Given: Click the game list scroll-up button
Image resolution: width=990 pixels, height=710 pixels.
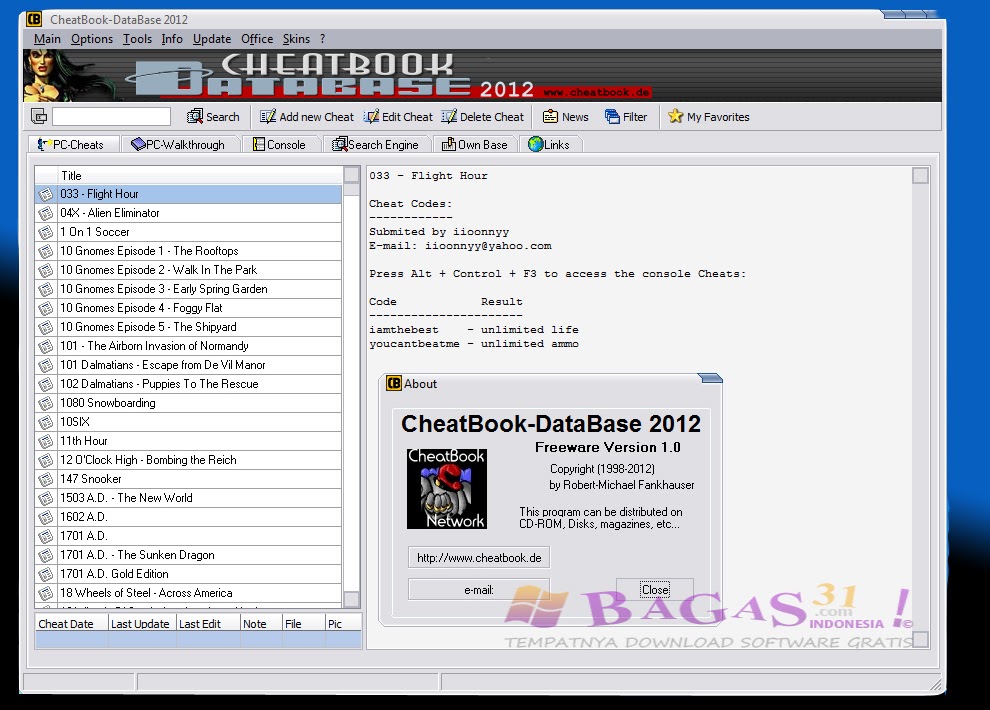Looking at the screenshot, I should point(352,175).
